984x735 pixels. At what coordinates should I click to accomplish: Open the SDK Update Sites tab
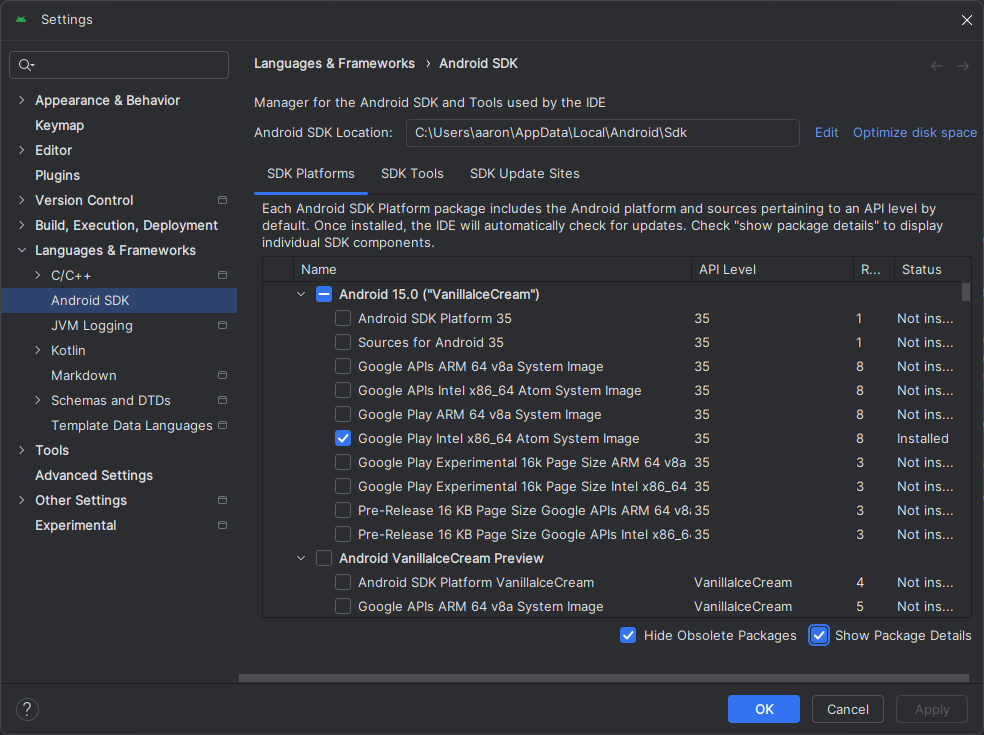point(524,174)
